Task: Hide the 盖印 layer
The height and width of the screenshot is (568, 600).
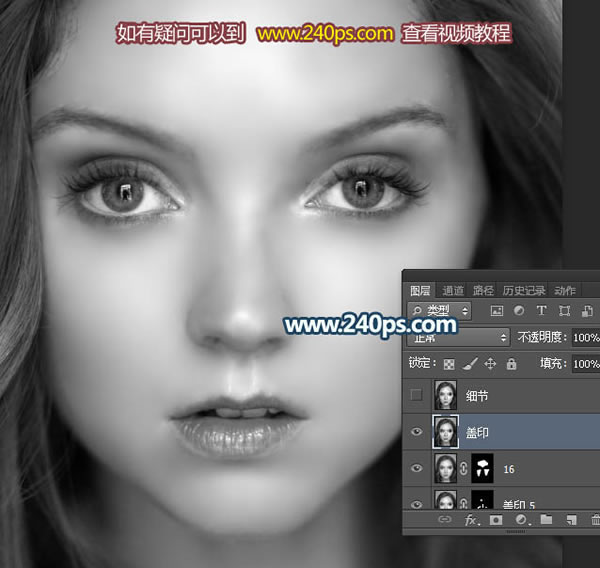Action: 416,432
